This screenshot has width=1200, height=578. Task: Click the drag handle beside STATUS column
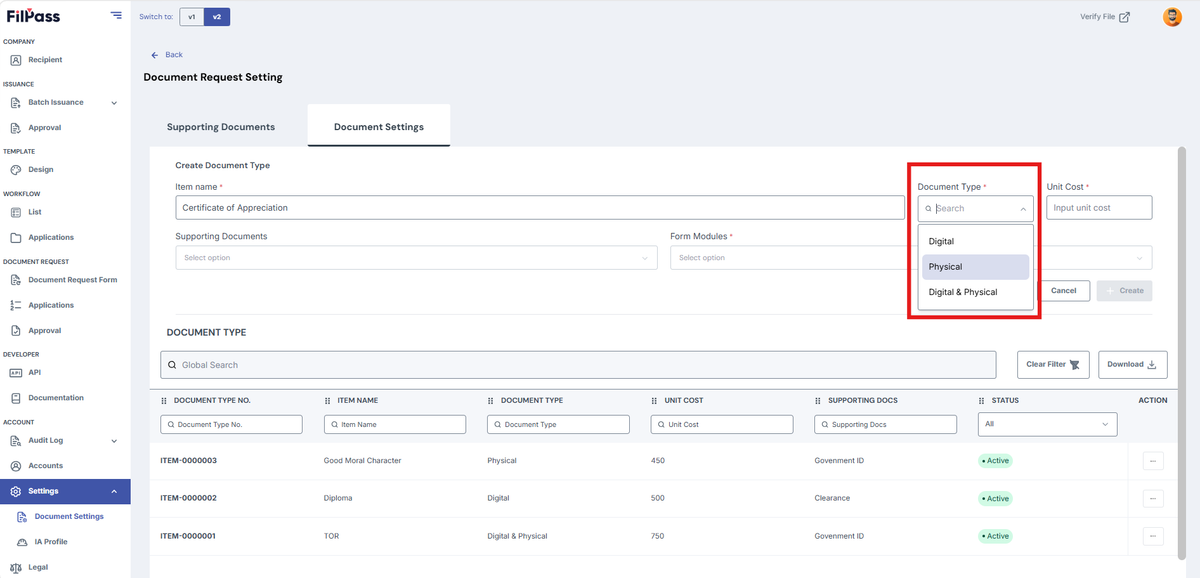[x=982, y=400]
